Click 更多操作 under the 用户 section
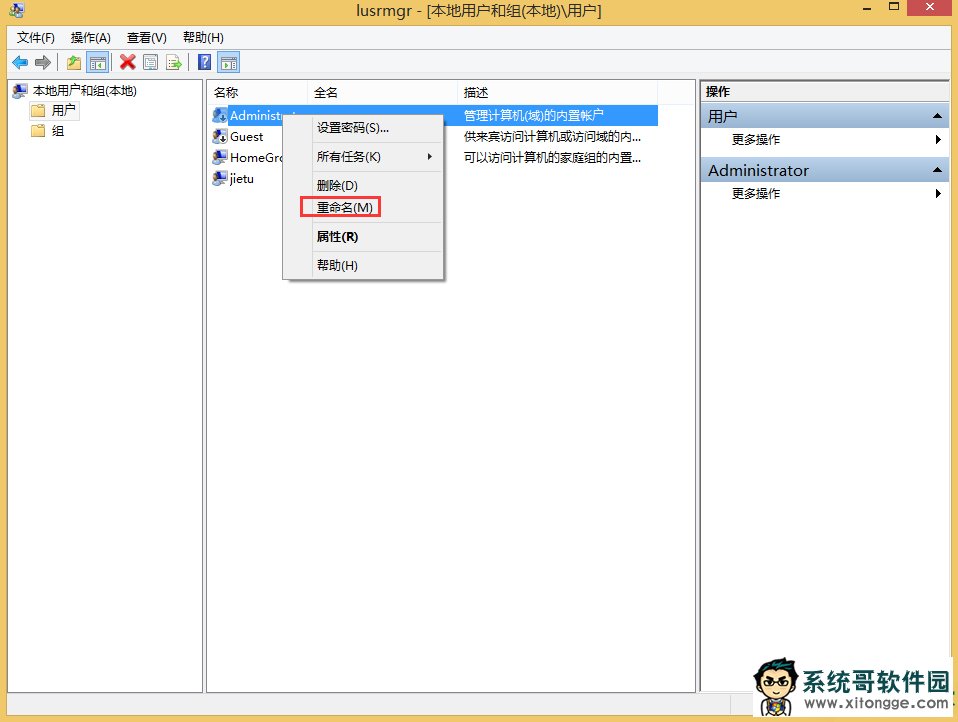This screenshot has height=722, width=958. [756, 140]
